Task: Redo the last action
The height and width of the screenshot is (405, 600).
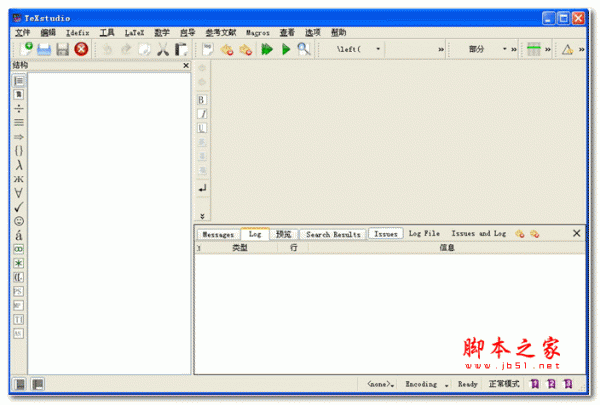Action: (126, 49)
